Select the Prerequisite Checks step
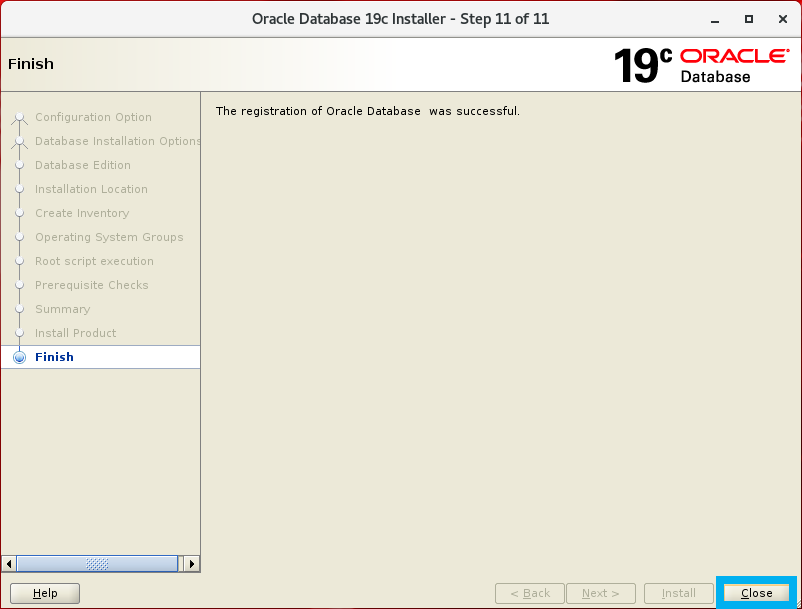 [x=92, y=285]
